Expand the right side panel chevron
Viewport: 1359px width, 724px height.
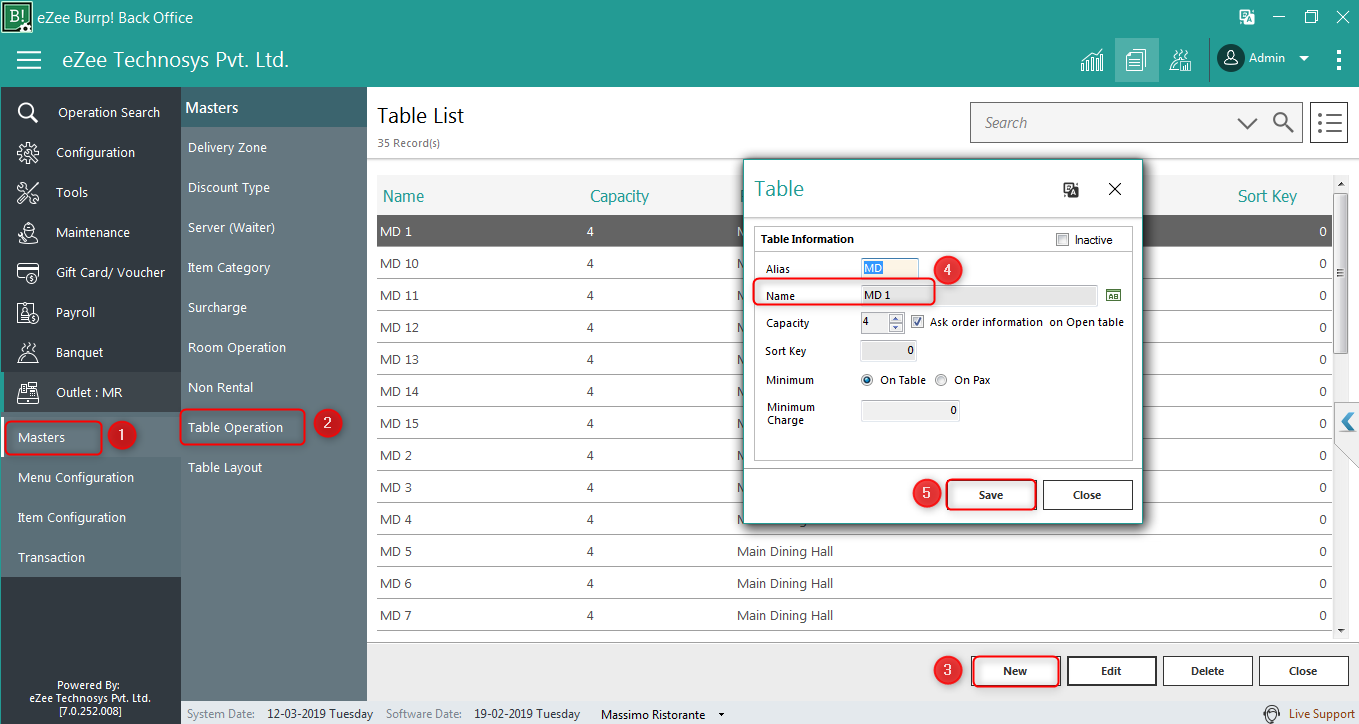tap(1347, 422)
